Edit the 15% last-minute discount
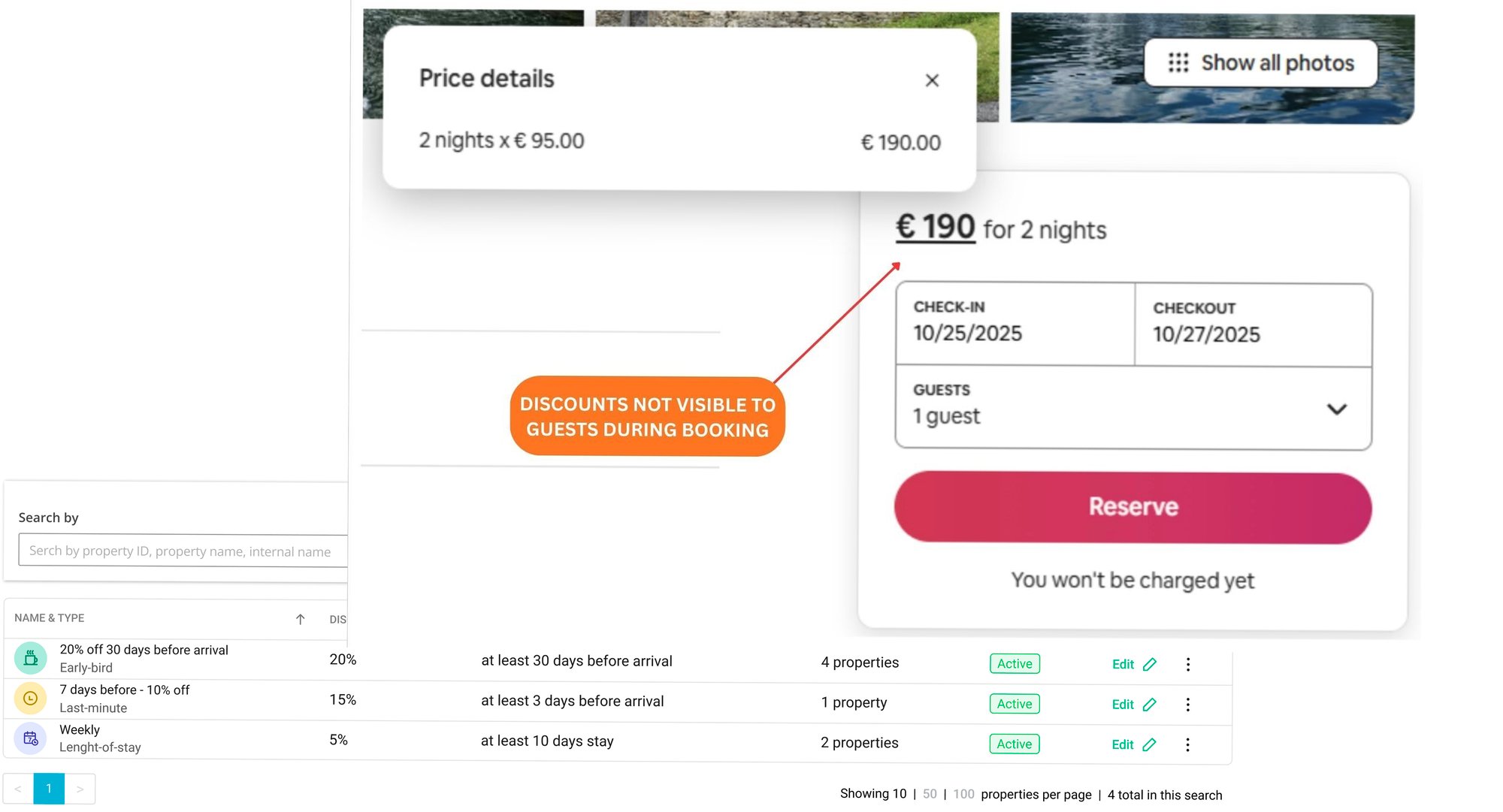Screen dimensions: 1503x812 1133,705
